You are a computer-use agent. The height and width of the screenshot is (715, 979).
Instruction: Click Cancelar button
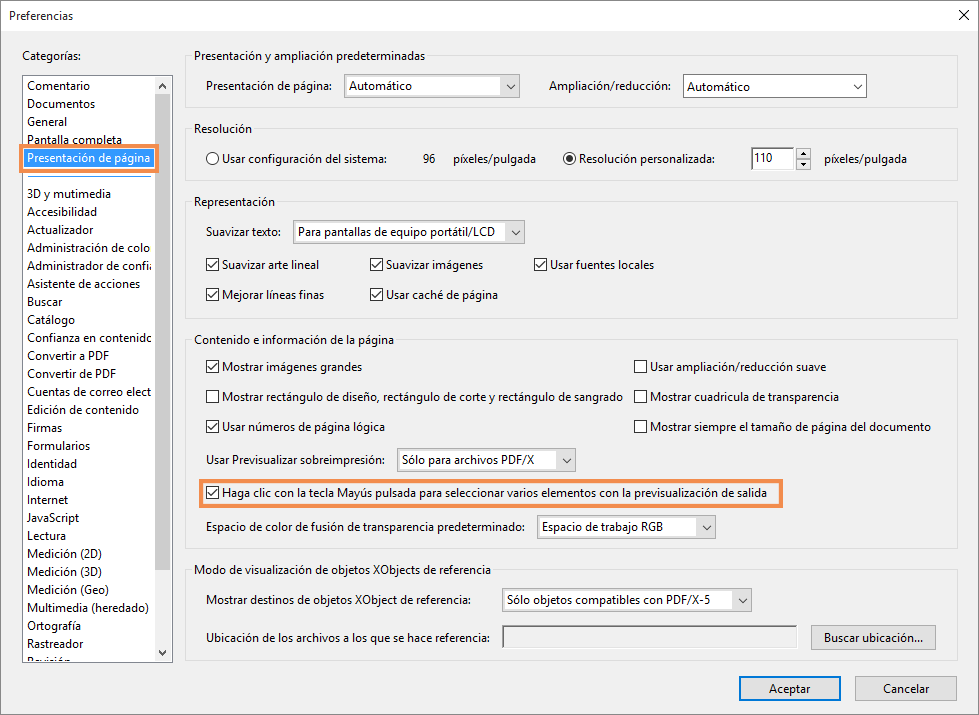click(905, 689)
